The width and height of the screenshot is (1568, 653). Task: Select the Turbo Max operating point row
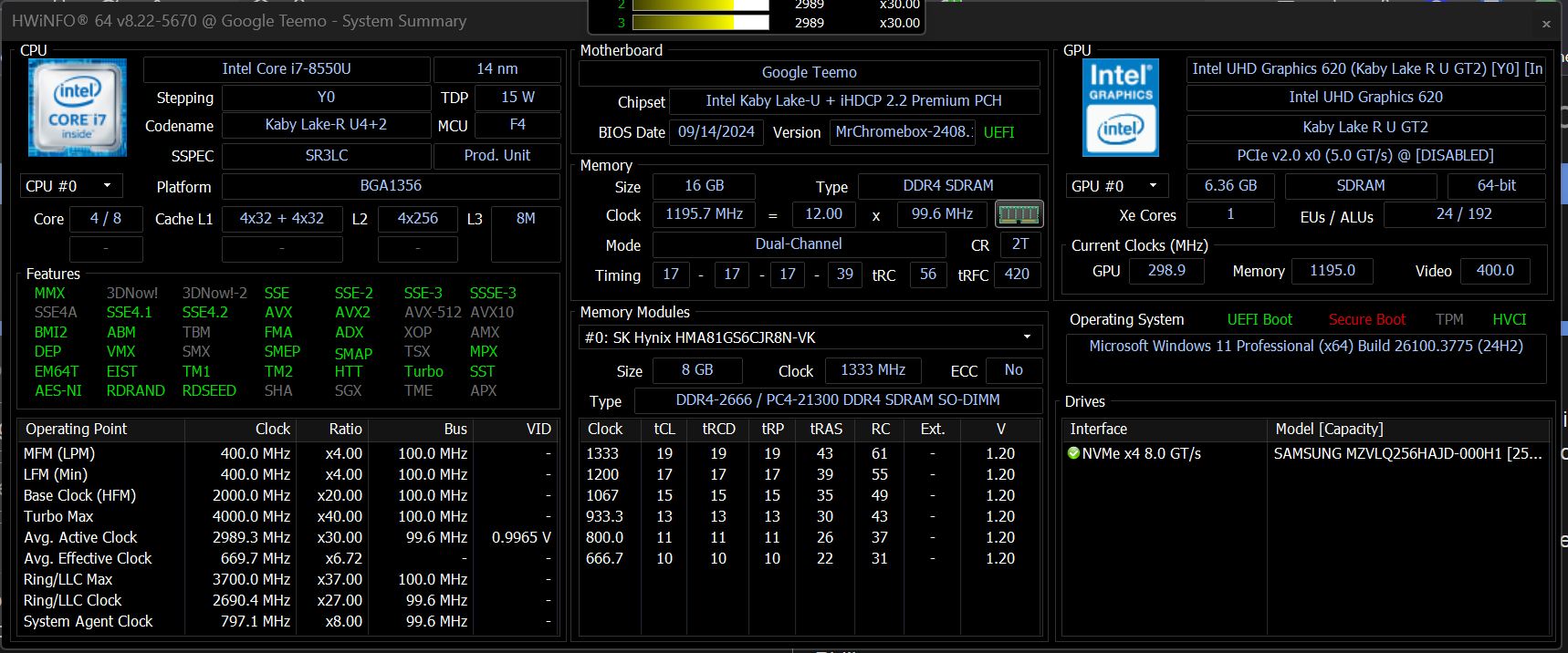[287, 516]
